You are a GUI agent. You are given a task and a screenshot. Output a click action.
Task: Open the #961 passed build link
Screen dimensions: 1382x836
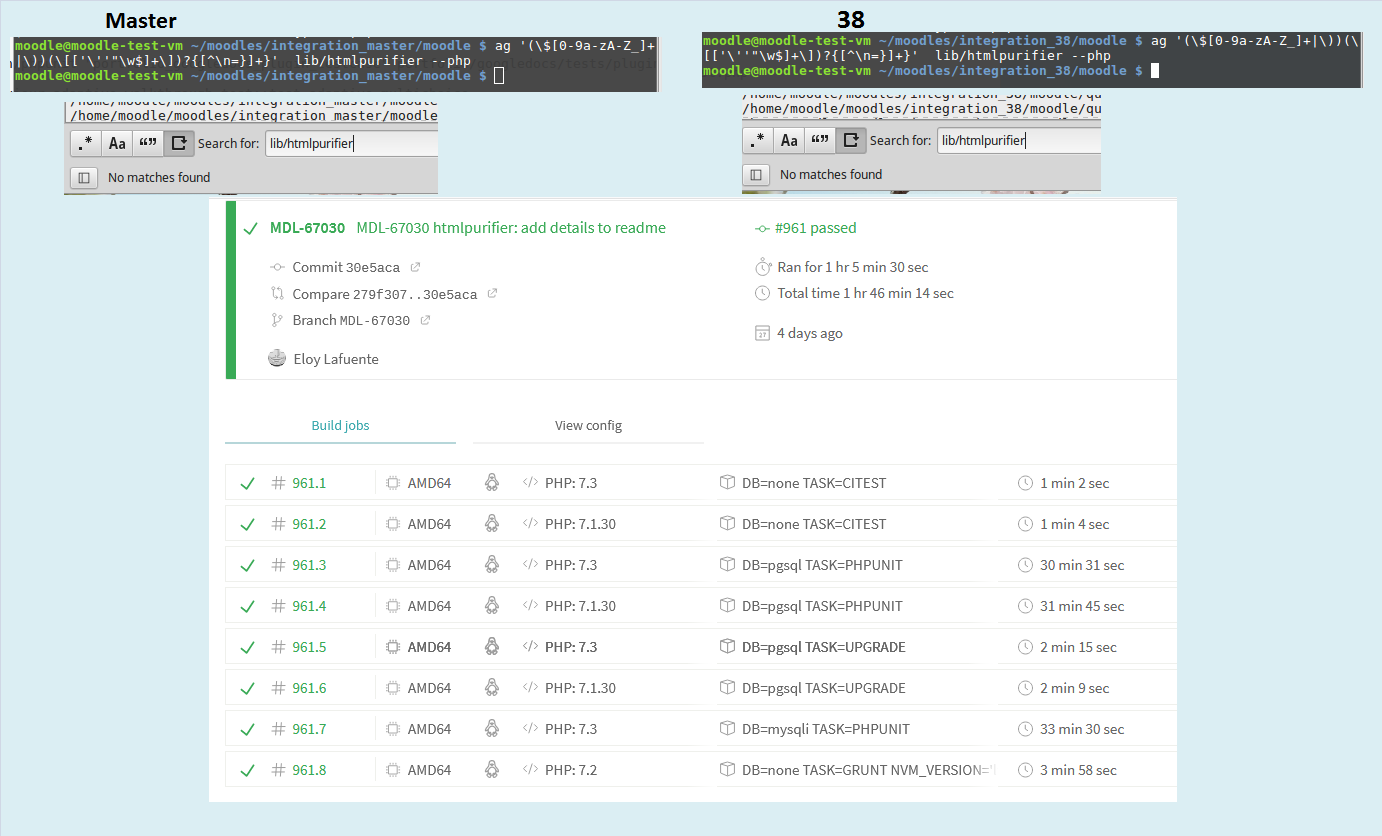tap(815, 228)
